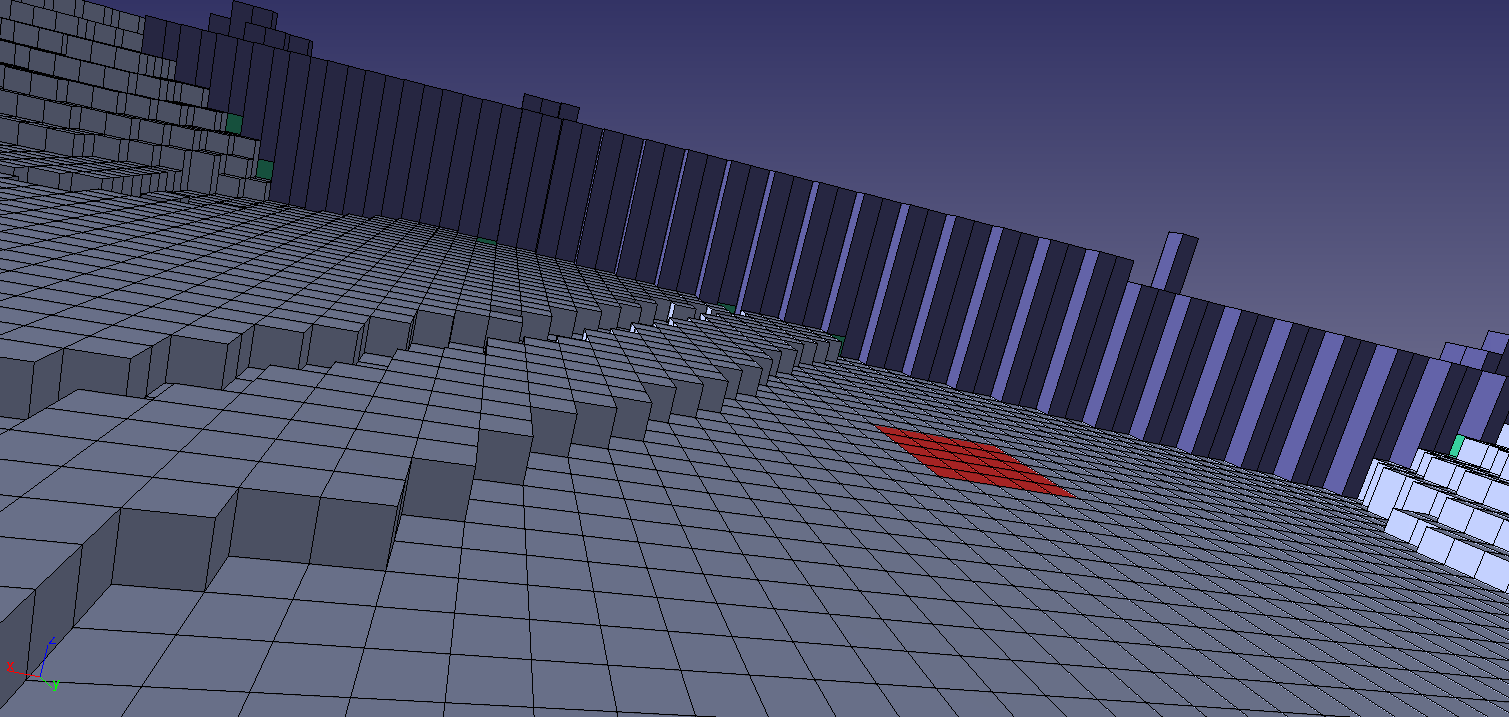Pick the bright green block beside the white steps
Viewport: 1509px width, 717px height.
[1457, 446]
